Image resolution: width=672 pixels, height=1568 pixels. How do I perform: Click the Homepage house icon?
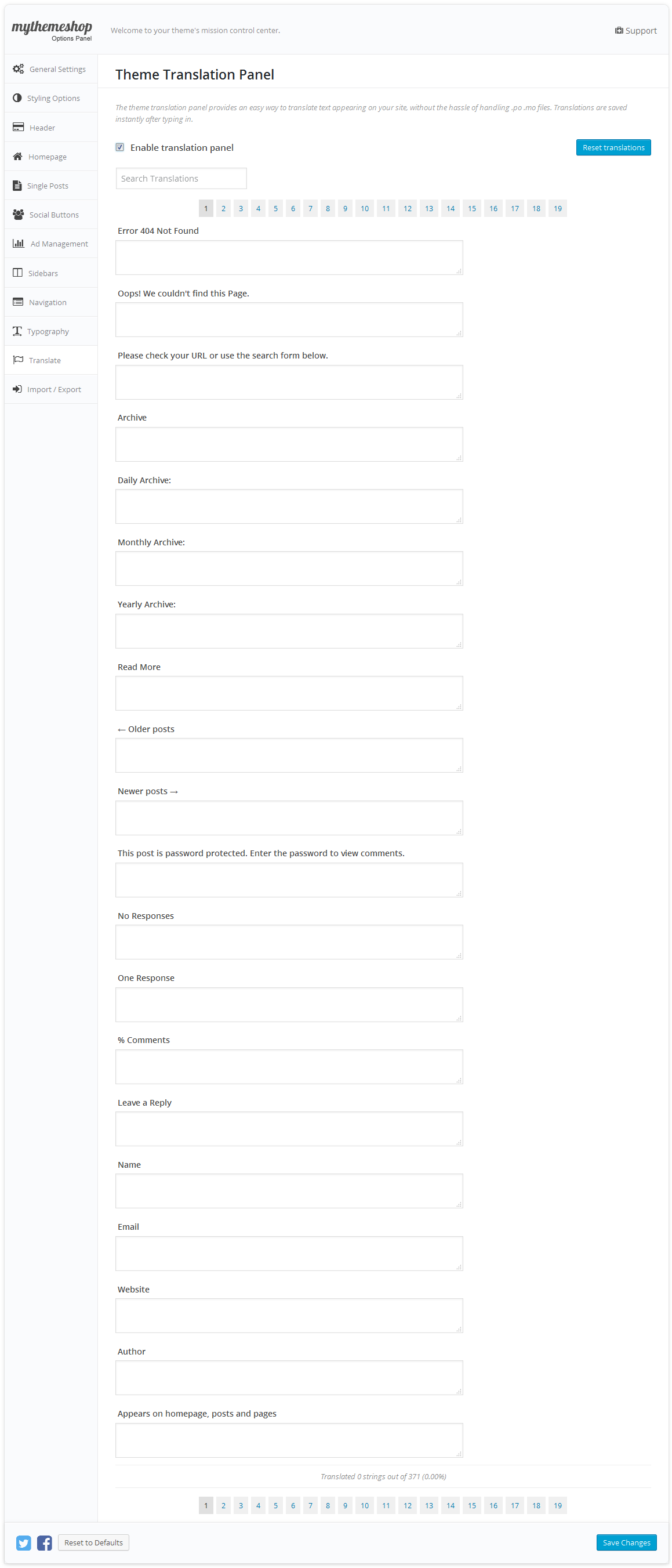[x=17, y=157]
